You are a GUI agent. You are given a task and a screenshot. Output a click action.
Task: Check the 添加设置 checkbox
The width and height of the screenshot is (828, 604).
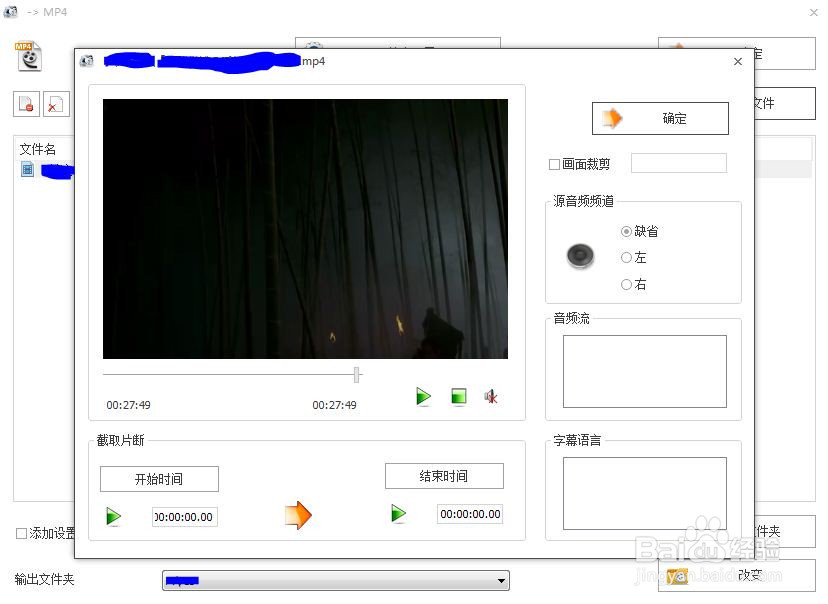19,534
